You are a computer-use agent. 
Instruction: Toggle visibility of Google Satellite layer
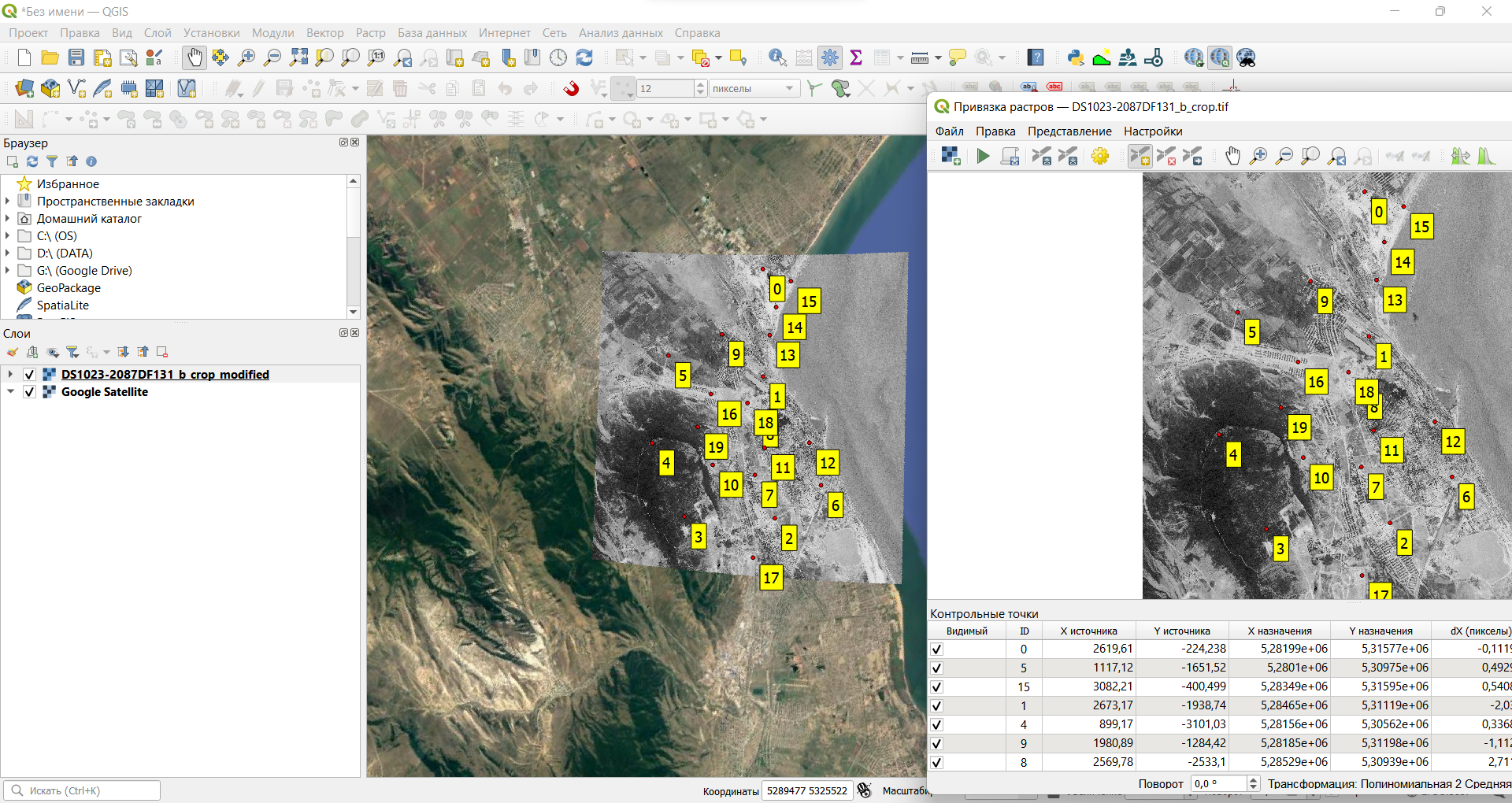pyautogui.click(x=30, y=392)
